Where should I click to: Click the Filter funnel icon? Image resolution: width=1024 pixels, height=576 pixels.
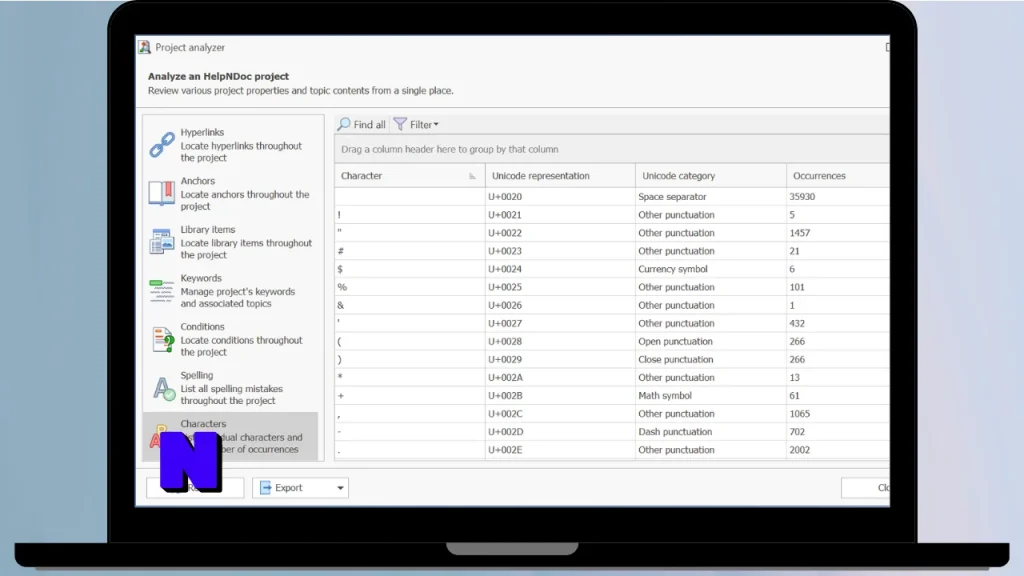tap(400, 124)
